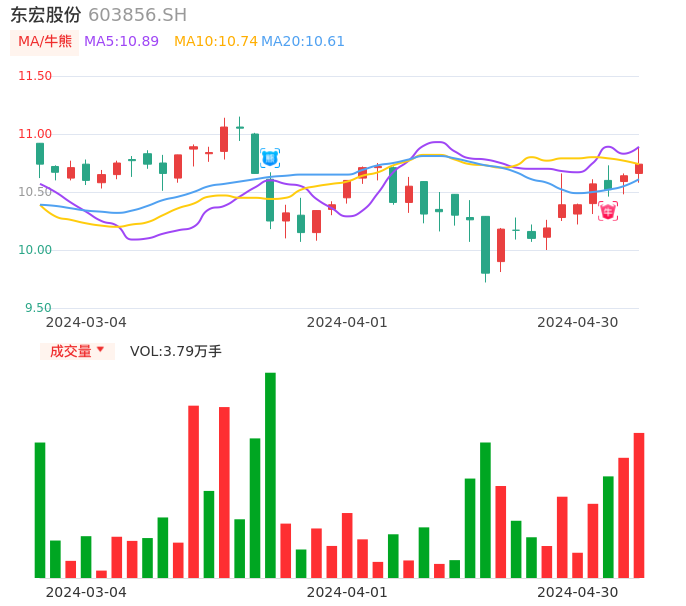Select the first green volume bar on left
The height and width of the screenshot is (606, 686).
[x=40, y=510]
